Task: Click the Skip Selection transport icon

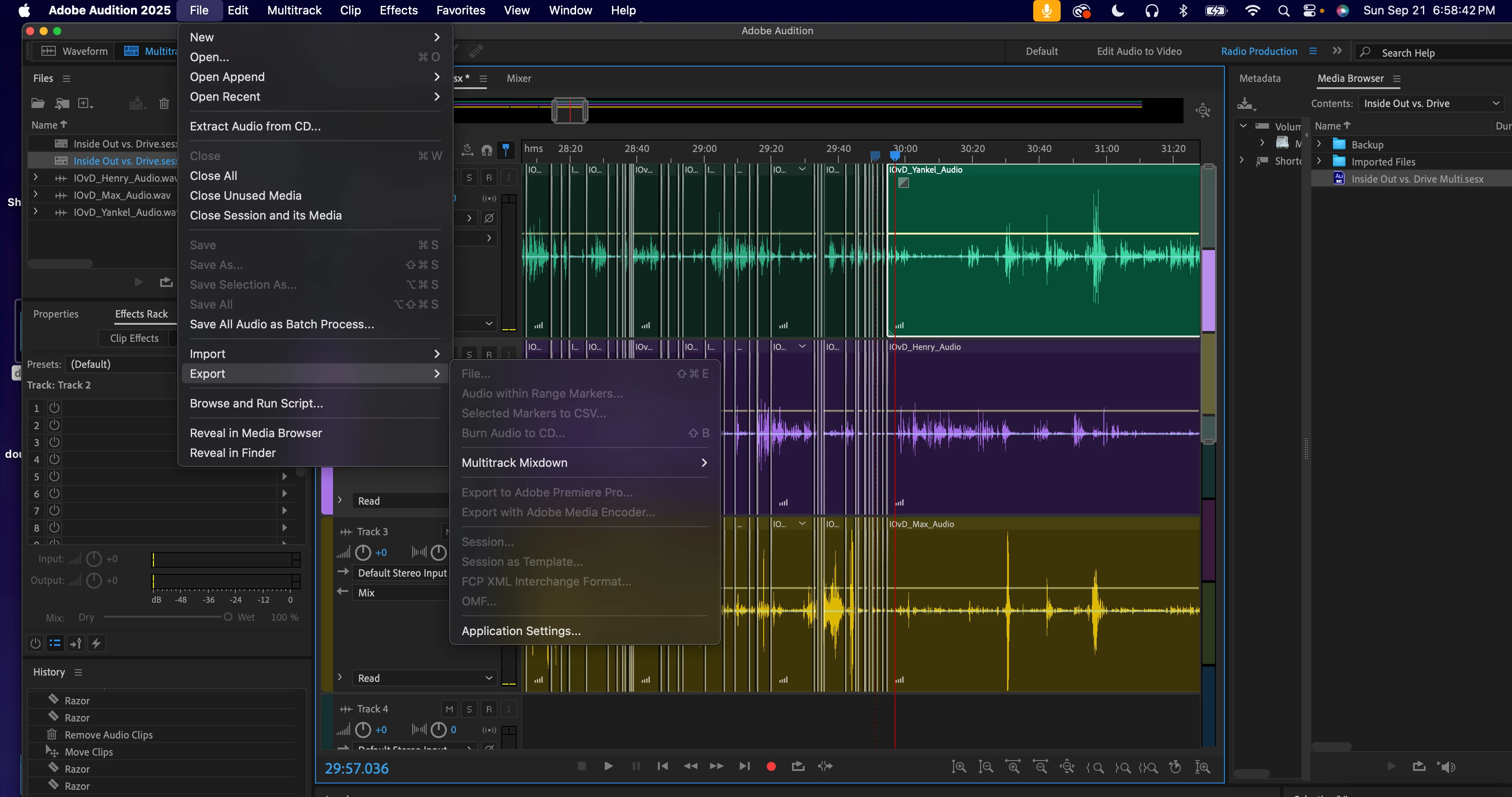Action: tap(825, 766)
